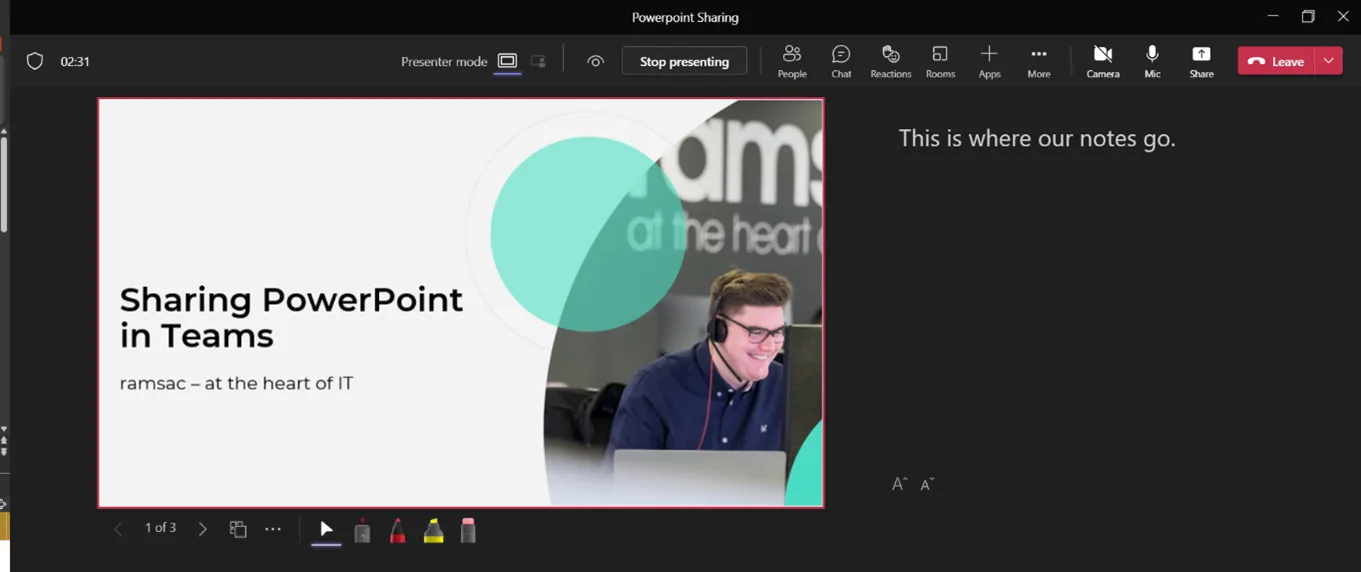Increase the notes font size
The width and height of the screenshot is (1361, 572).
tap(899, 484)
